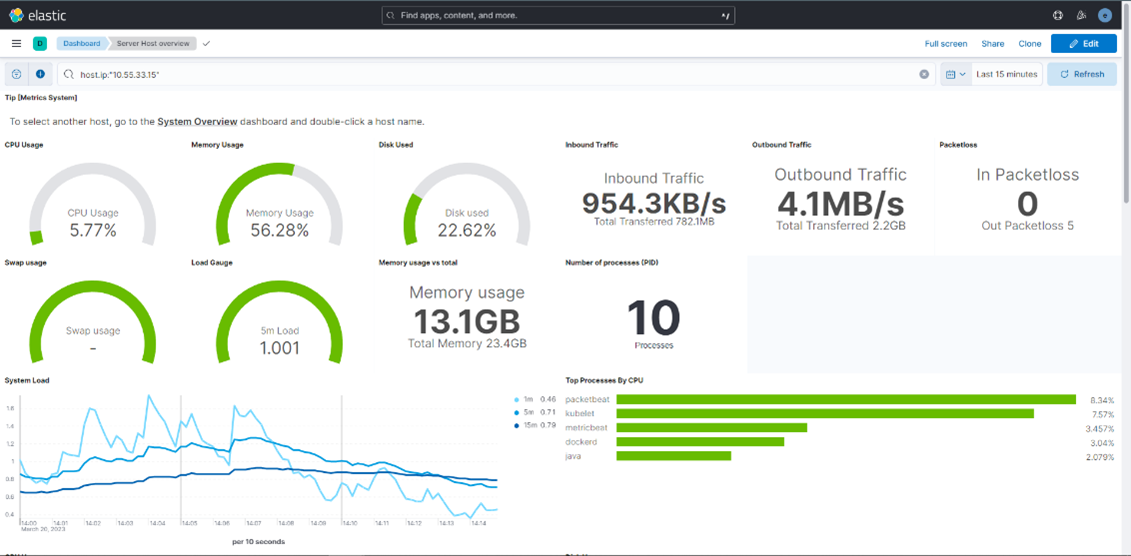Expand the Last 15 minutes time range
This screenshot has width=1131, height=556.
pos(1006,74)
